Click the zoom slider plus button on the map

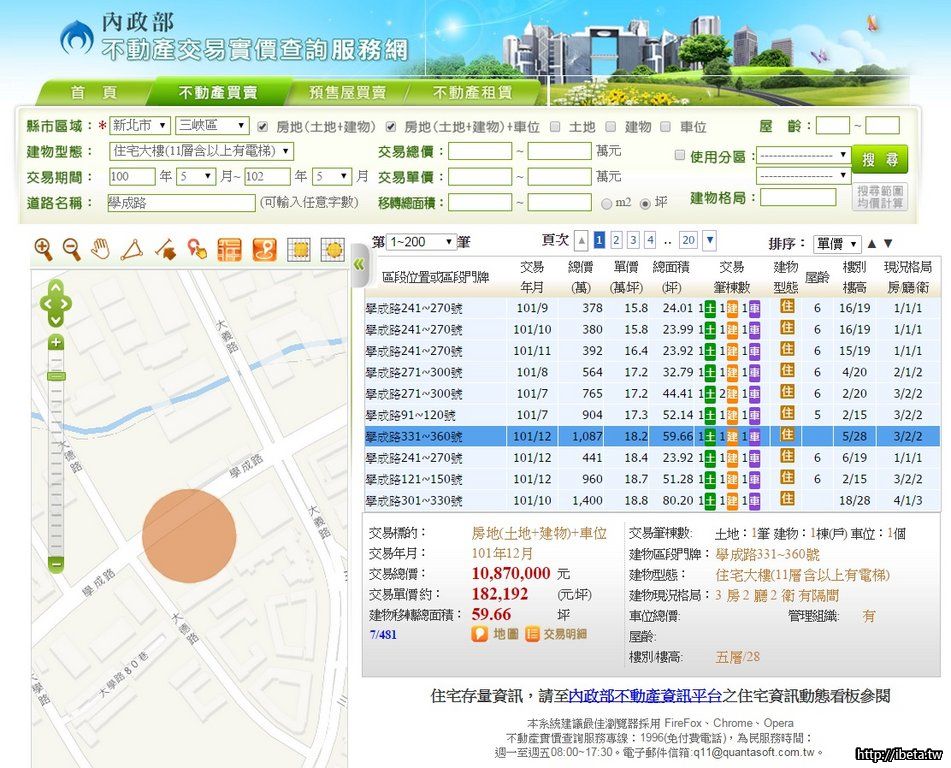click(56, 342)
